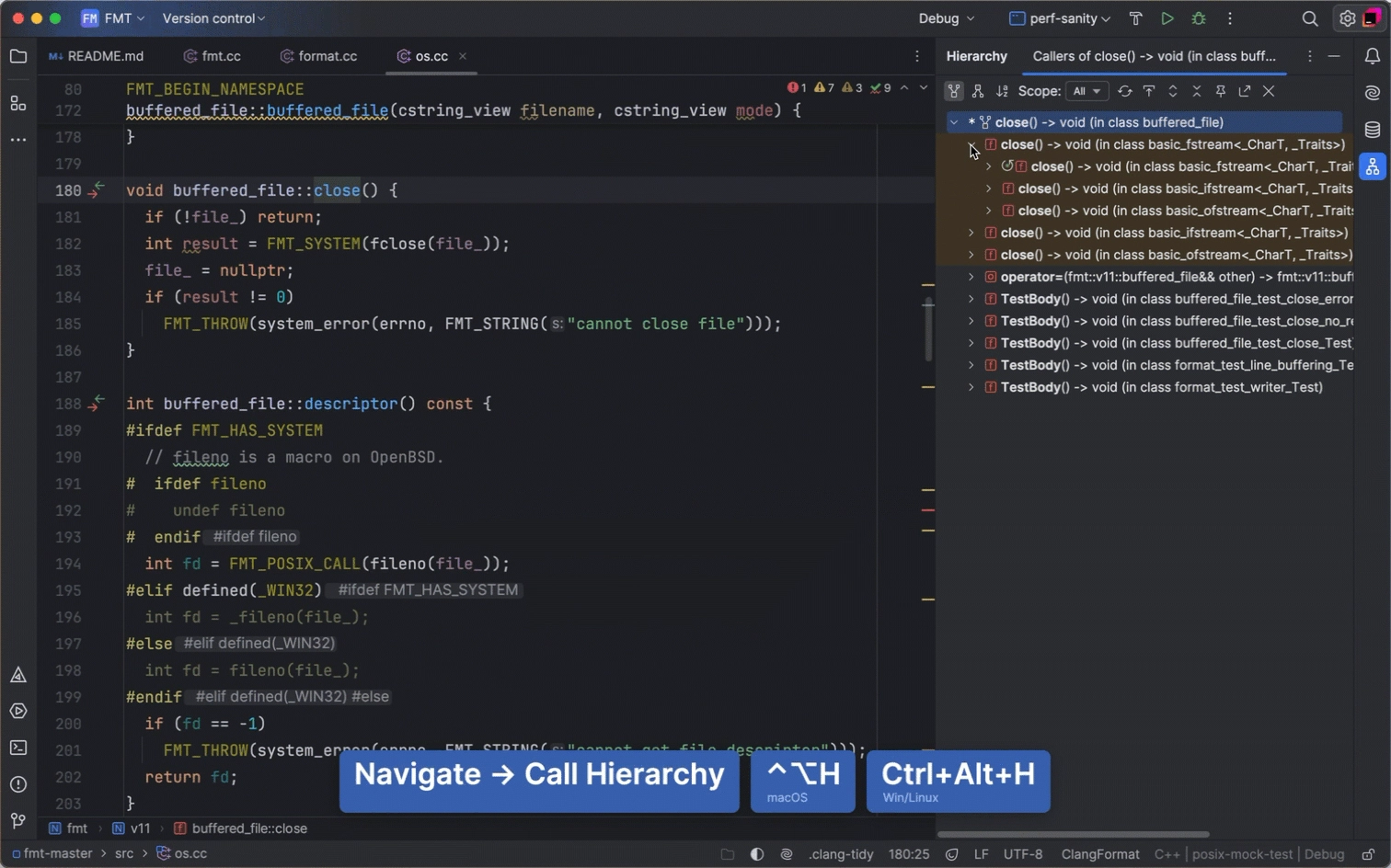
Task: Show more tool windows (three dots)
Action: [x=18, y=140]
